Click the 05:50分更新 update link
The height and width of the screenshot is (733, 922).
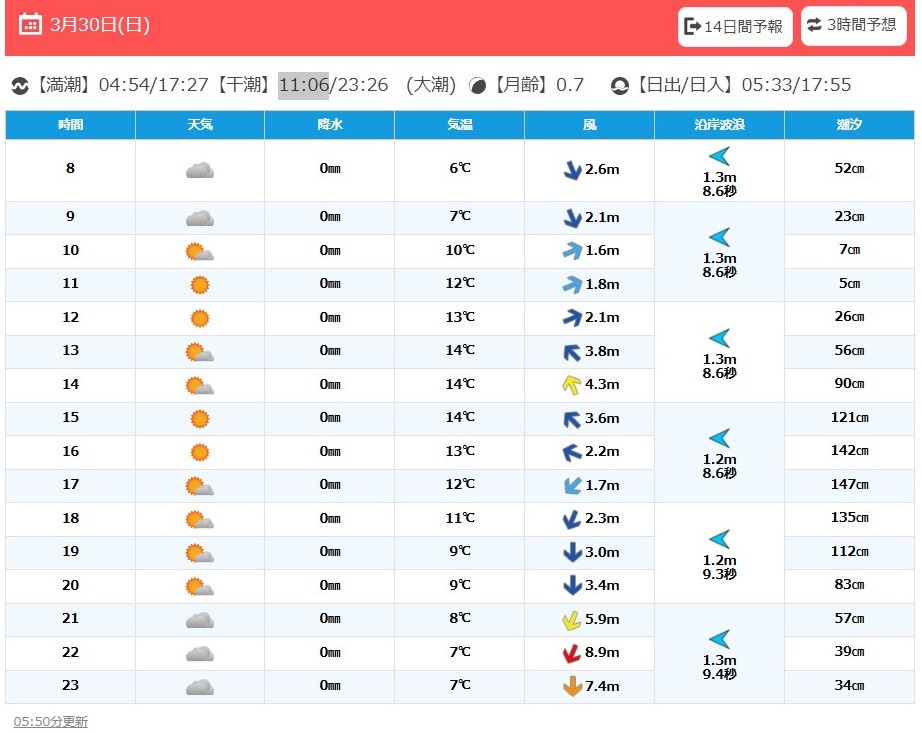tap(51, 721)
